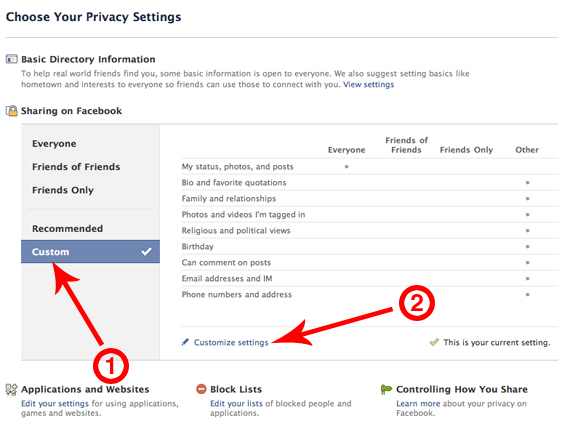Screen dimensions: 570x434
Task: Open the Edit your lists link
Action: pos(236,403)
